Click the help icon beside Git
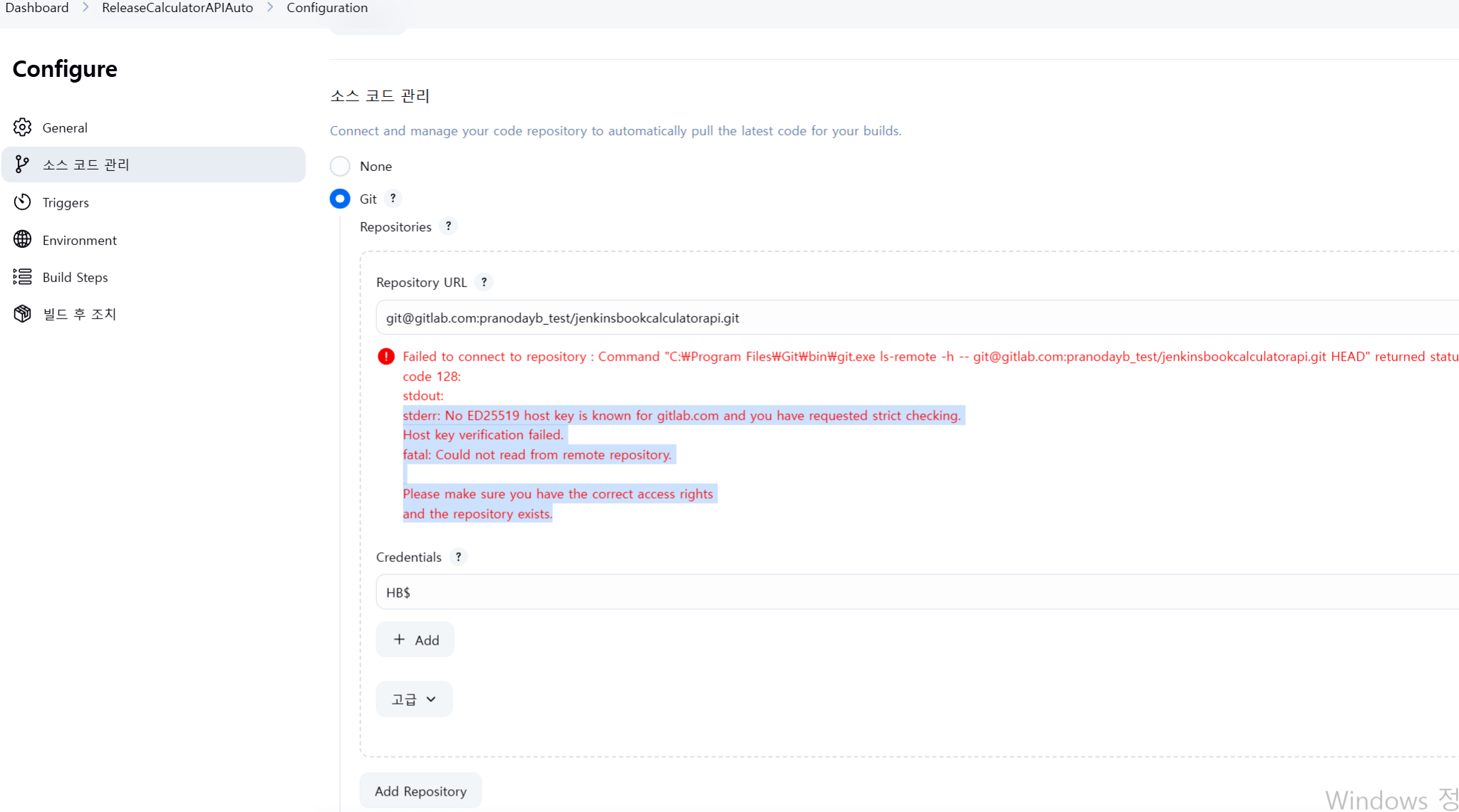The height and width of the screenshot is (812, 1459). tap(393, 199)
